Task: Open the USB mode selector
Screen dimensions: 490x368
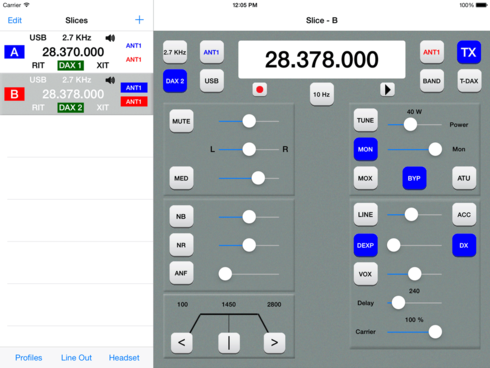Action: pos(212,81)
